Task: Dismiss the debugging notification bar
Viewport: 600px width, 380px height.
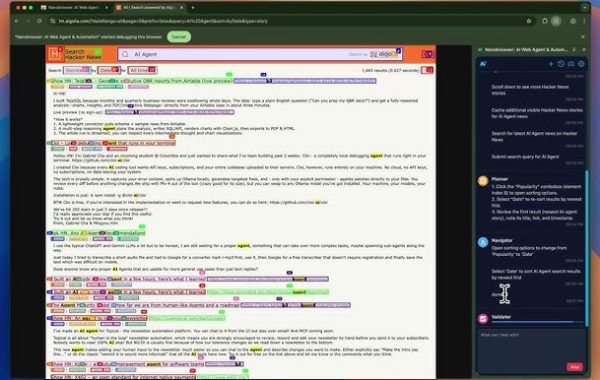Action: point(583,37)
